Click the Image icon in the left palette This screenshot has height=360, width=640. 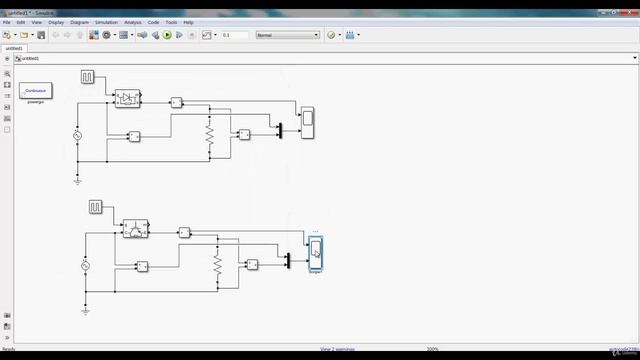pos(7,118)
